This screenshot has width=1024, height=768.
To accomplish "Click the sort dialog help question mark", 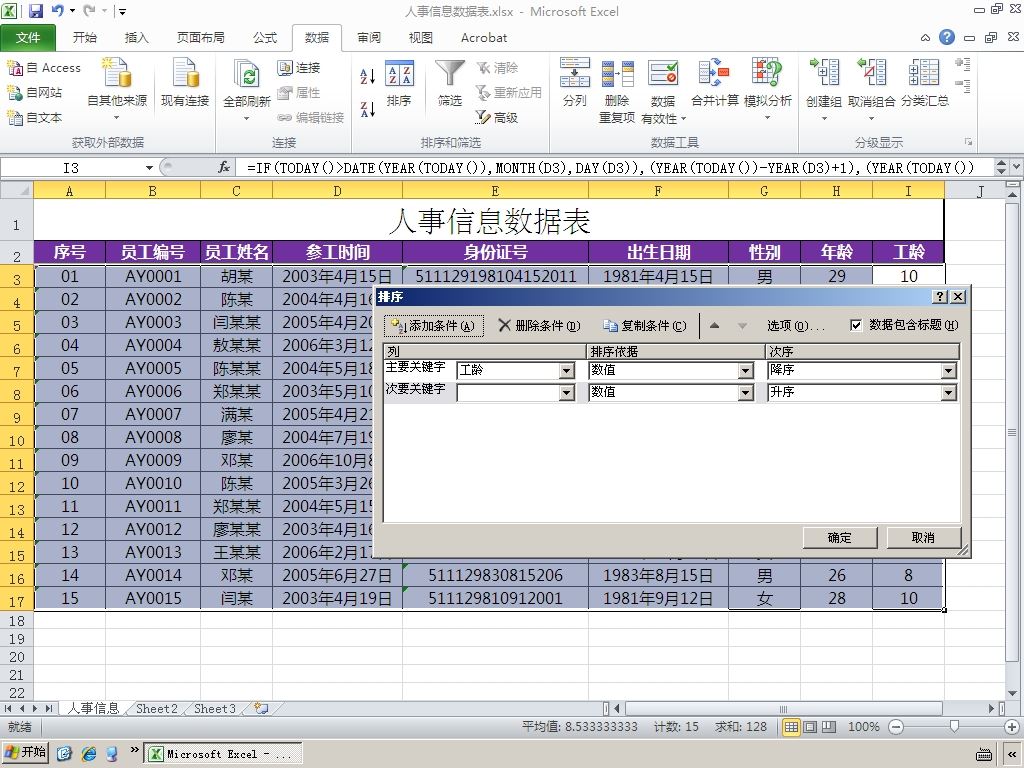I will (x=940, y=296).
